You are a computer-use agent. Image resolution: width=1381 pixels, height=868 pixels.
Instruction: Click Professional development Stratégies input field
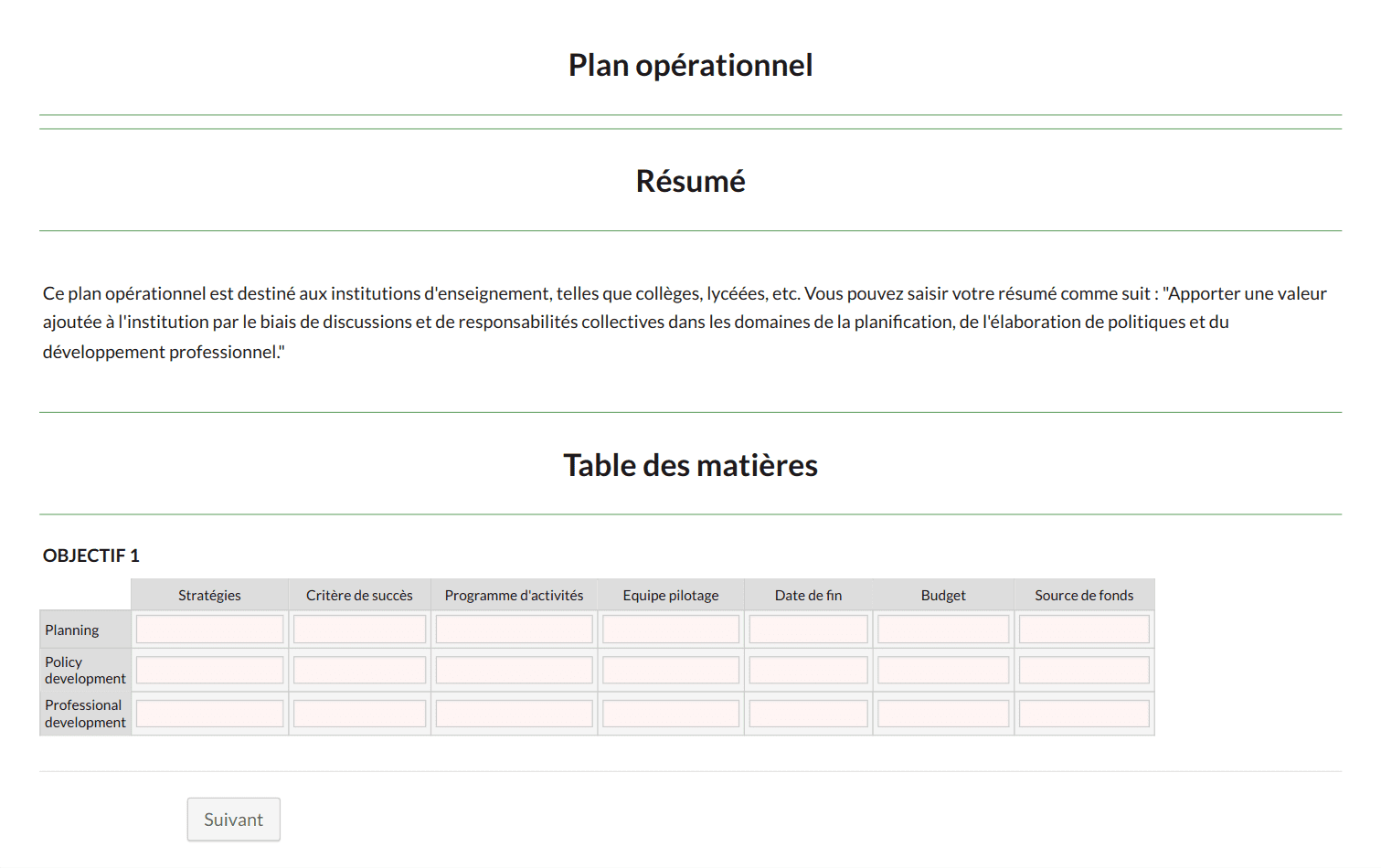point(209,714)
